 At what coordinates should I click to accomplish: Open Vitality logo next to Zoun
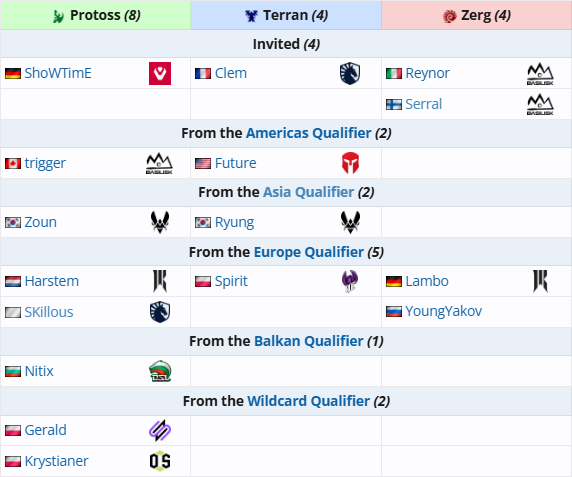click(x=160, y=222)
